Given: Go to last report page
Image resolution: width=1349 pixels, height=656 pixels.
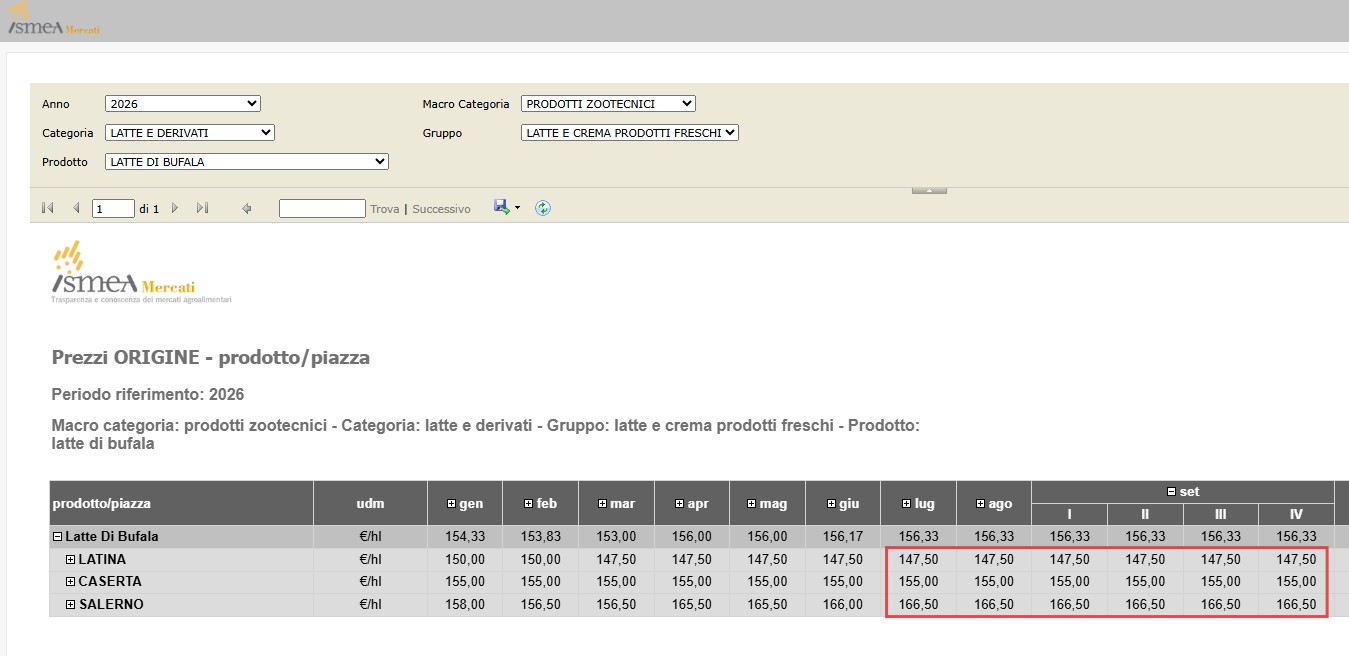Looking at the screenshot, I should pos(202,208).
